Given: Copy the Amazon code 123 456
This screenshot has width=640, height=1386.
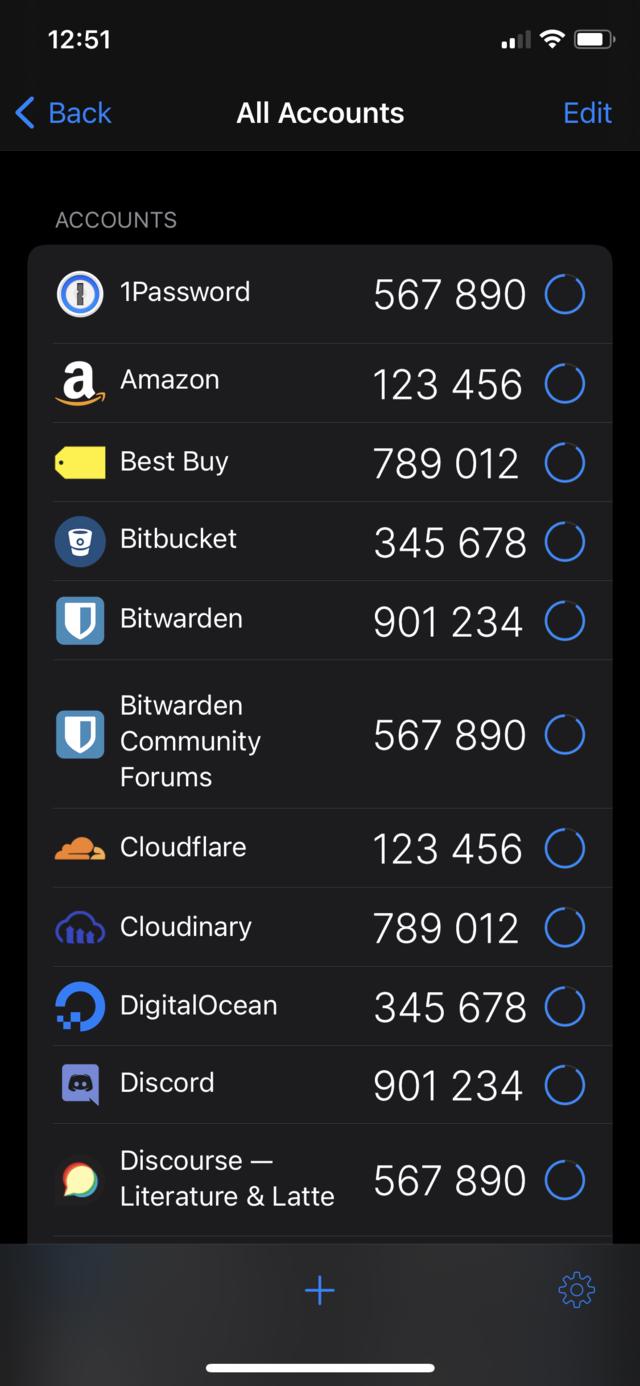Looking at the screenshot, I should [448, 385].
